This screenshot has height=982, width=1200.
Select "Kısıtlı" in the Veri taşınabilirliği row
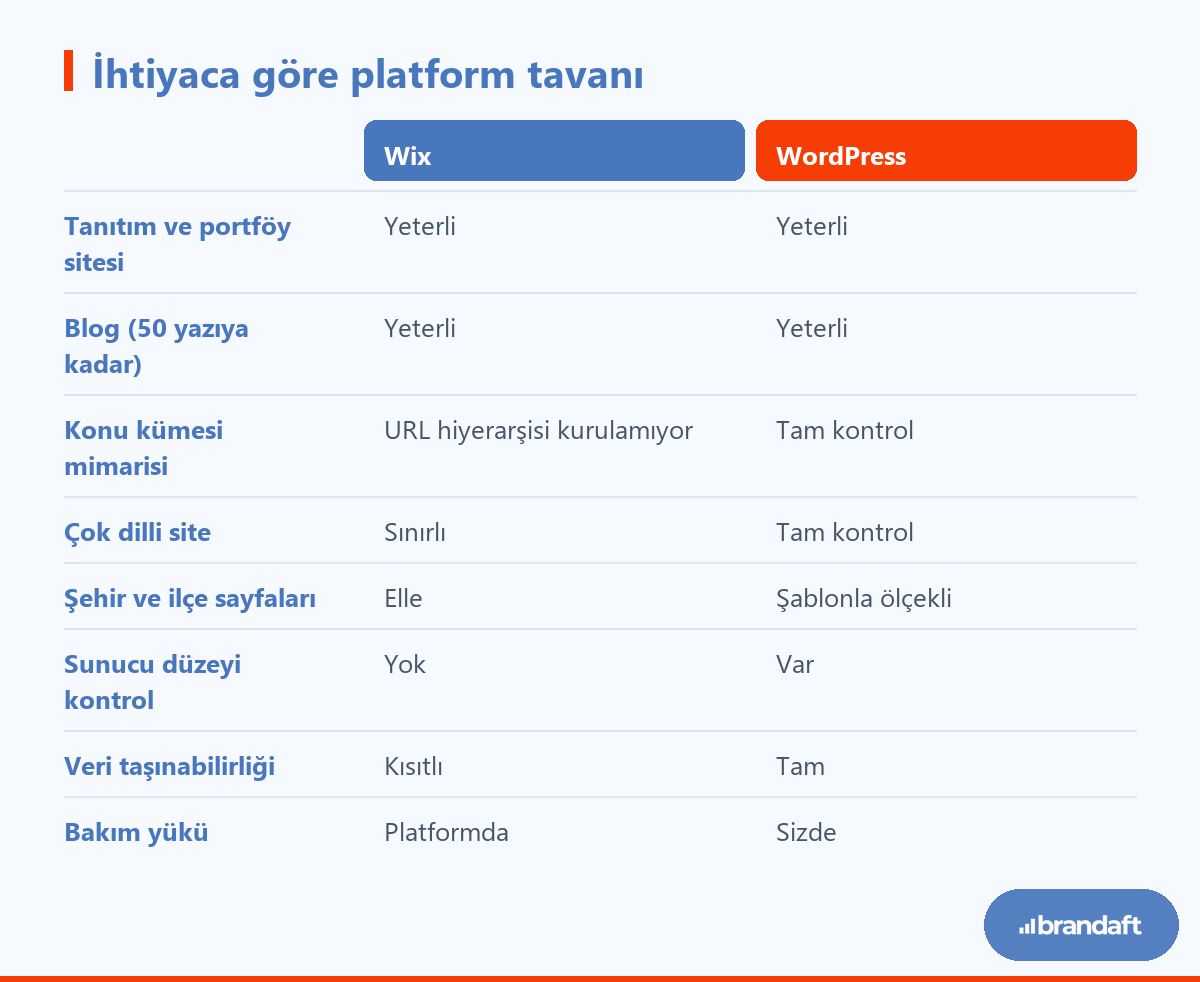point(414,766)
